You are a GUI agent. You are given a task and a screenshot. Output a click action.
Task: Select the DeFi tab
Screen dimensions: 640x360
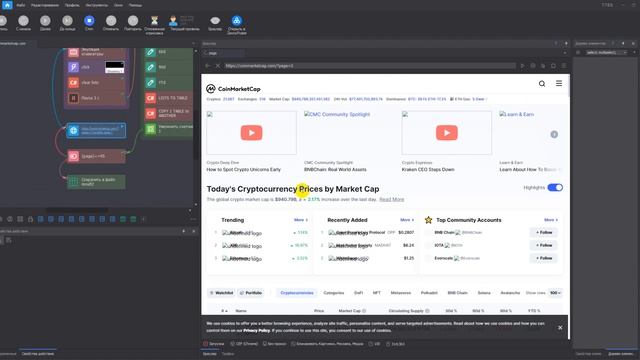[x=358, y=293]
